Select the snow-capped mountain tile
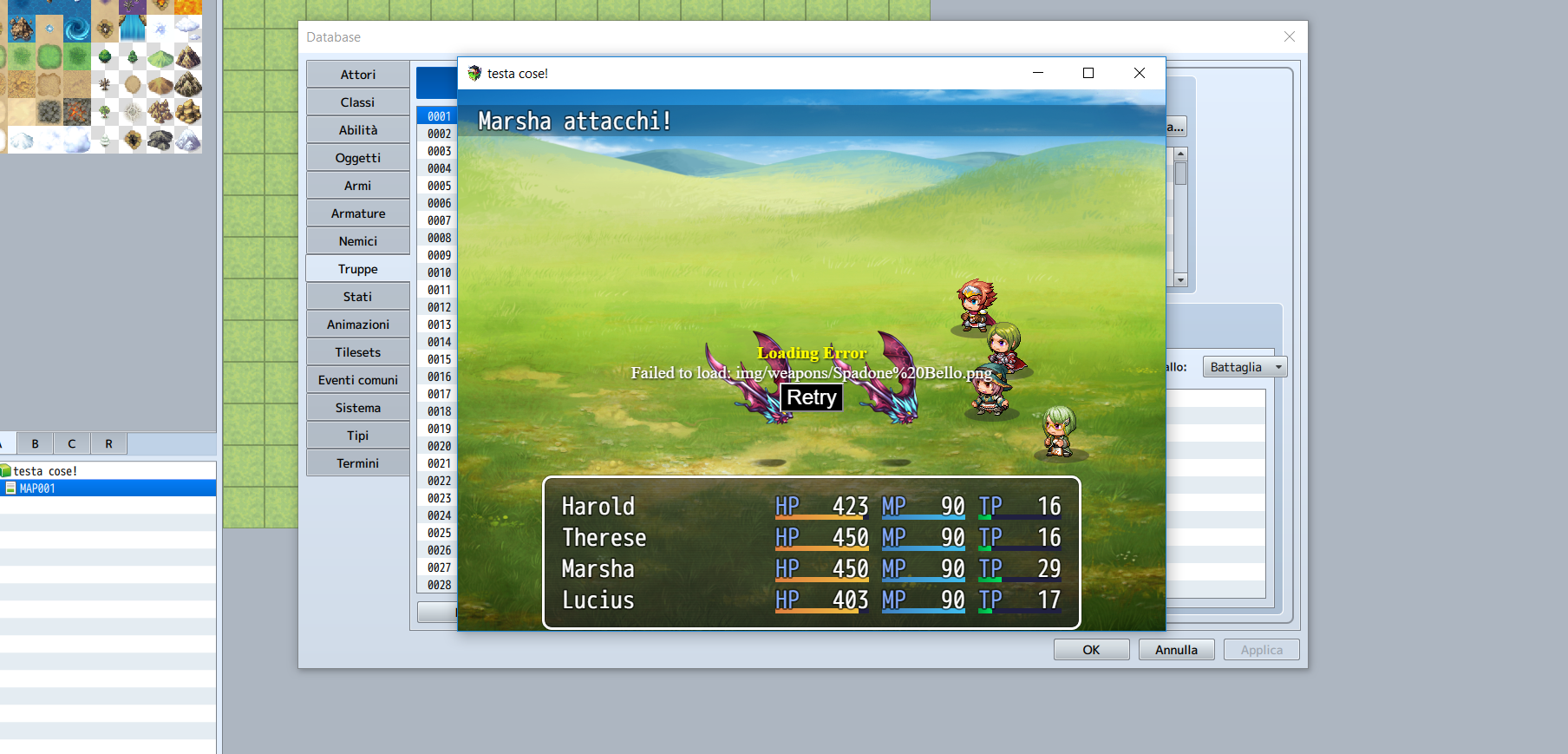Image resolution: width=1568 pixels, height=754 pixels. [187, 141]
